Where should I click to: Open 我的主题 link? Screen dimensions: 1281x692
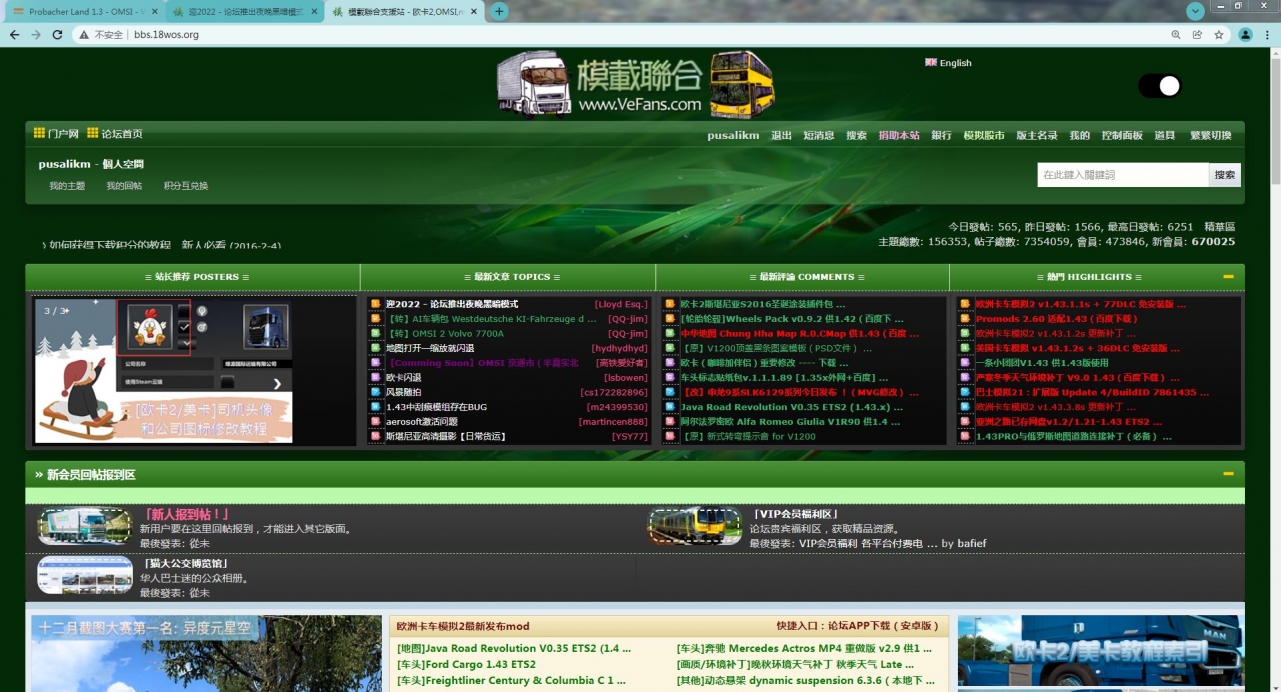pos(67,186)
